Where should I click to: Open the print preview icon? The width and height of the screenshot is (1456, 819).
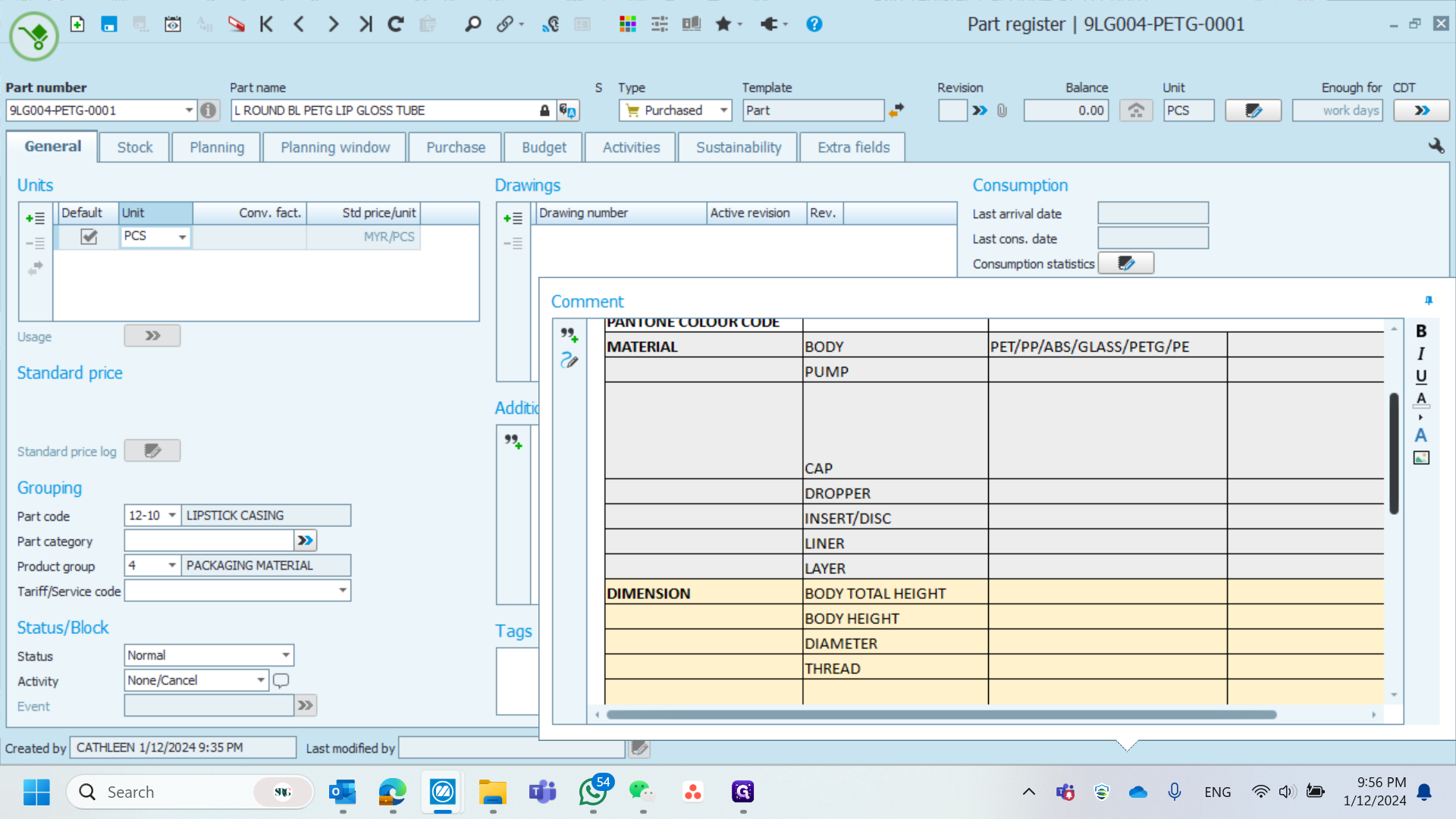point(173,24)
